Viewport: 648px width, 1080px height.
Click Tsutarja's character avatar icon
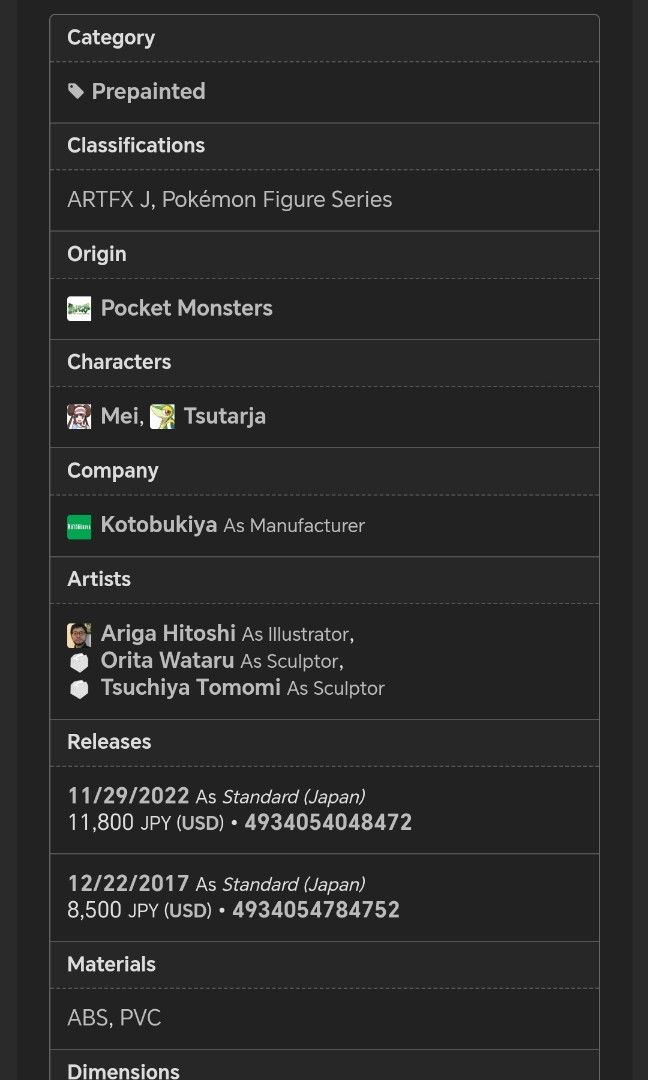pyautogui.click(x=162, y=416)
